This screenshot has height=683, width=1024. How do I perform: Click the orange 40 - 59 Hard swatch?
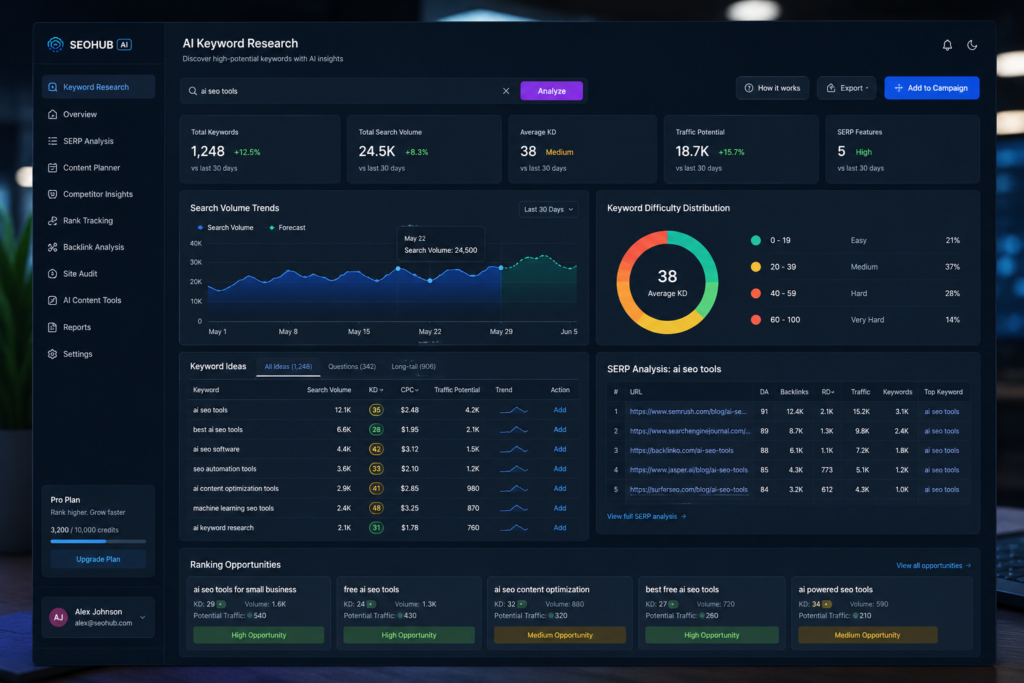(x=756, y=293)
